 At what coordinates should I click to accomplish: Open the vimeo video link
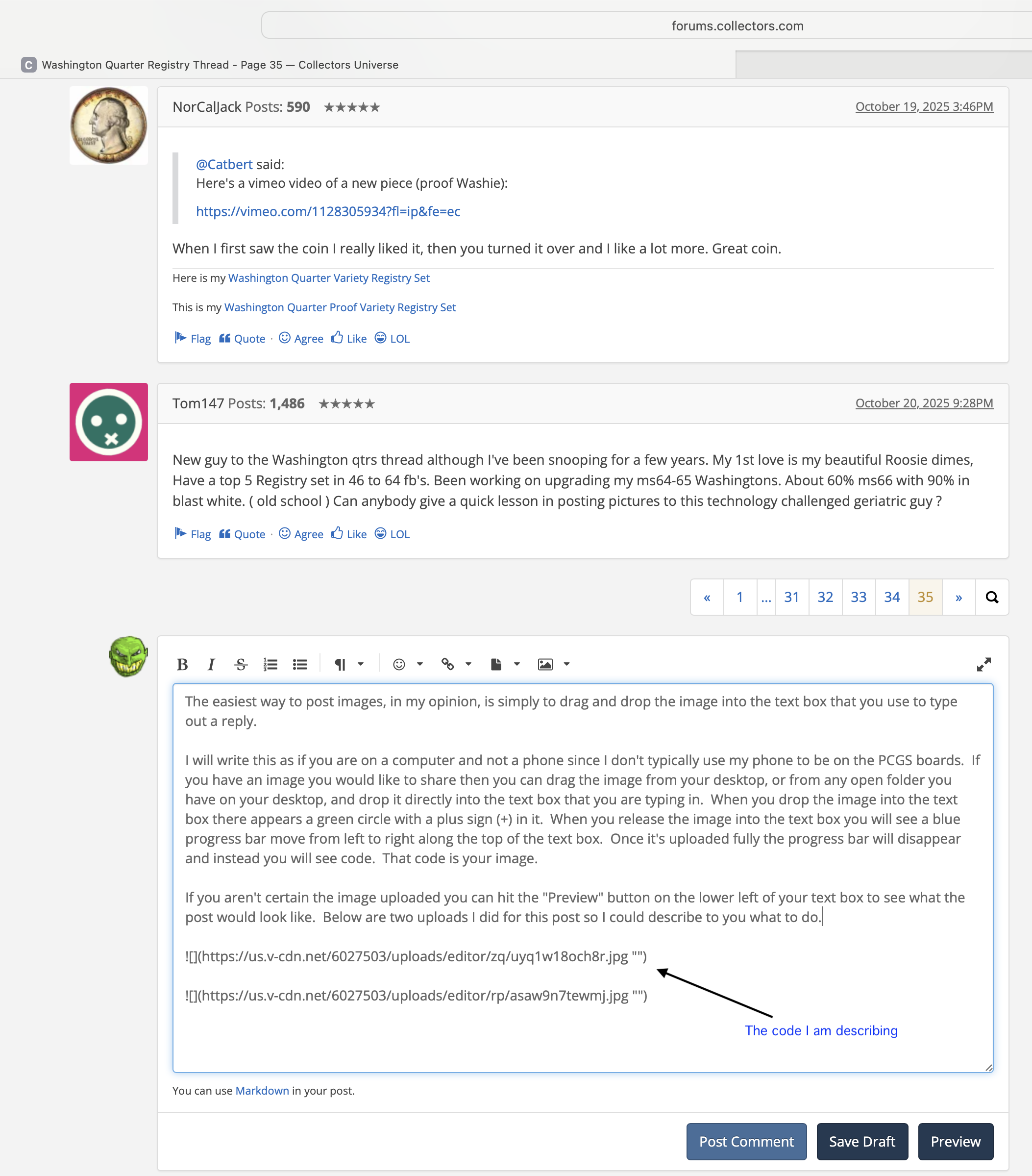pyautogui.click(x=328, y=212)
